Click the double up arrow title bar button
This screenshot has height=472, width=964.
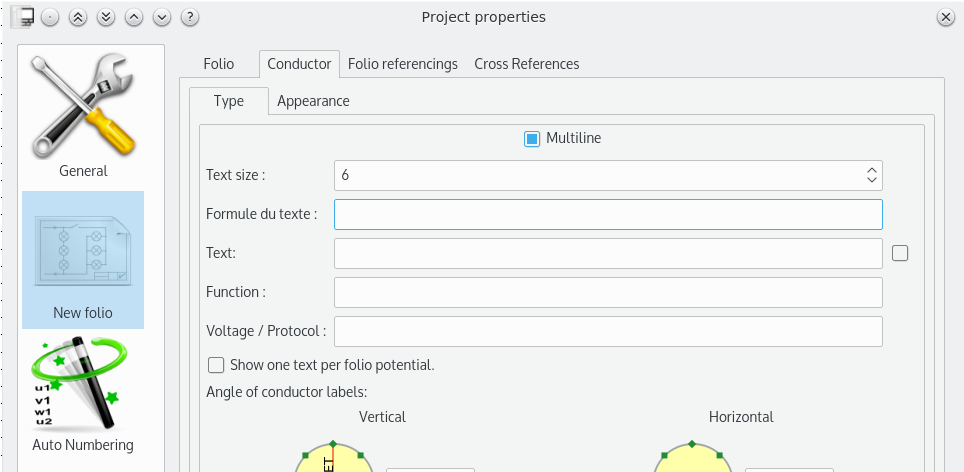[x=78, y=17]
